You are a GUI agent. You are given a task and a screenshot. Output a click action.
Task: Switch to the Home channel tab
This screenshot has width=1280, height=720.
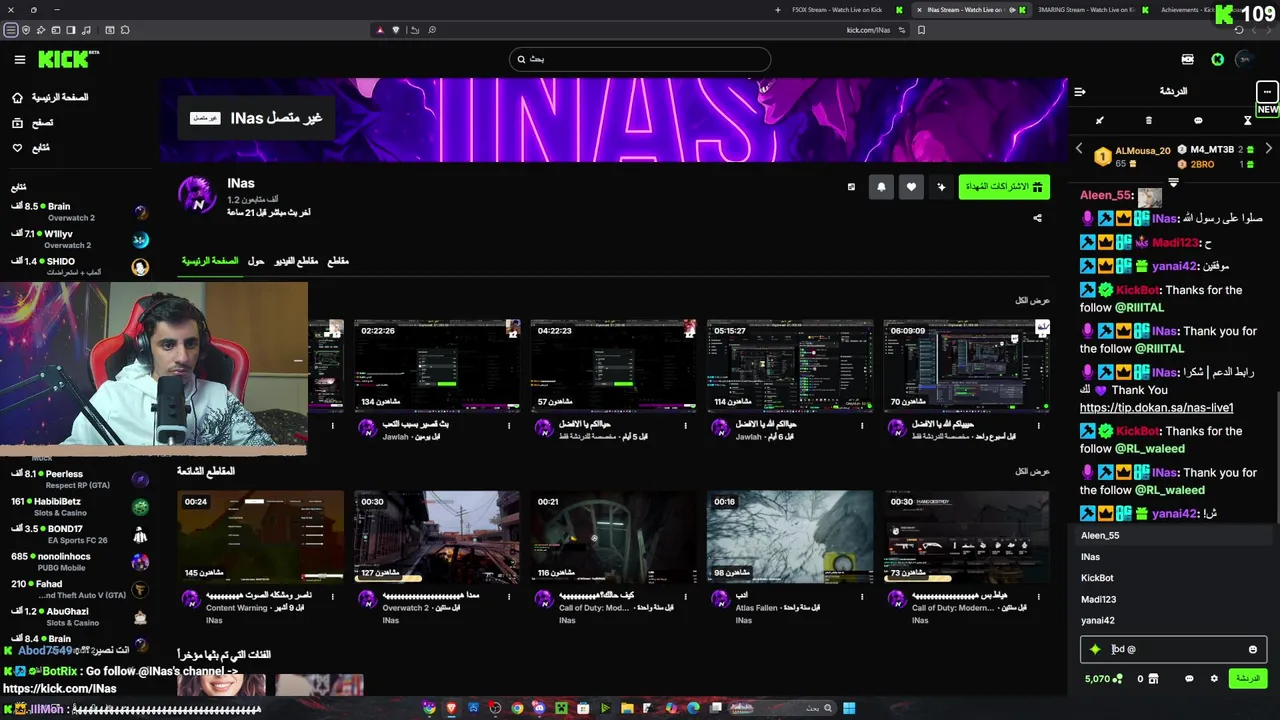coord(210,261)
